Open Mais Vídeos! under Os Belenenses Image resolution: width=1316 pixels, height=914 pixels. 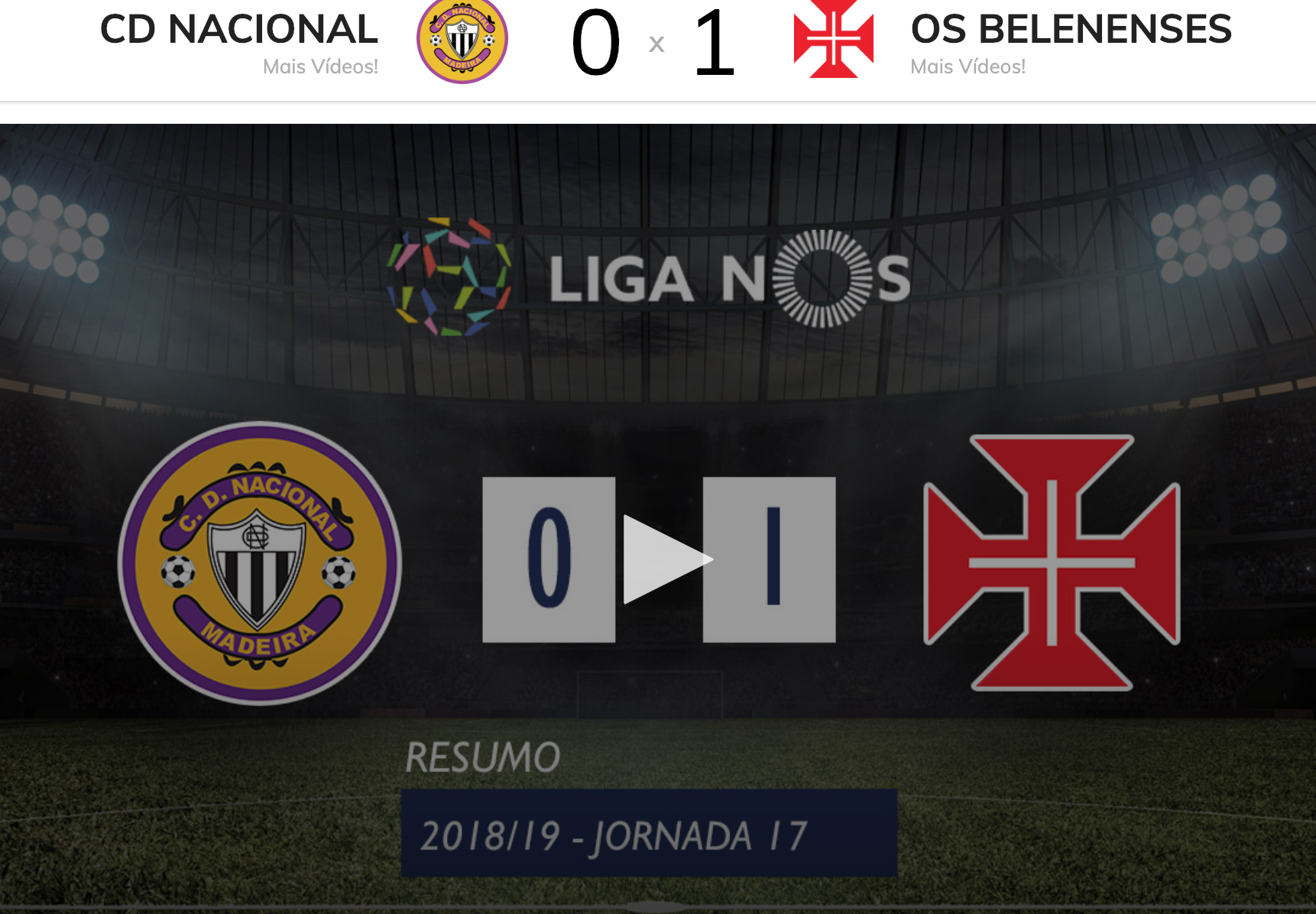tap(968, 67)
